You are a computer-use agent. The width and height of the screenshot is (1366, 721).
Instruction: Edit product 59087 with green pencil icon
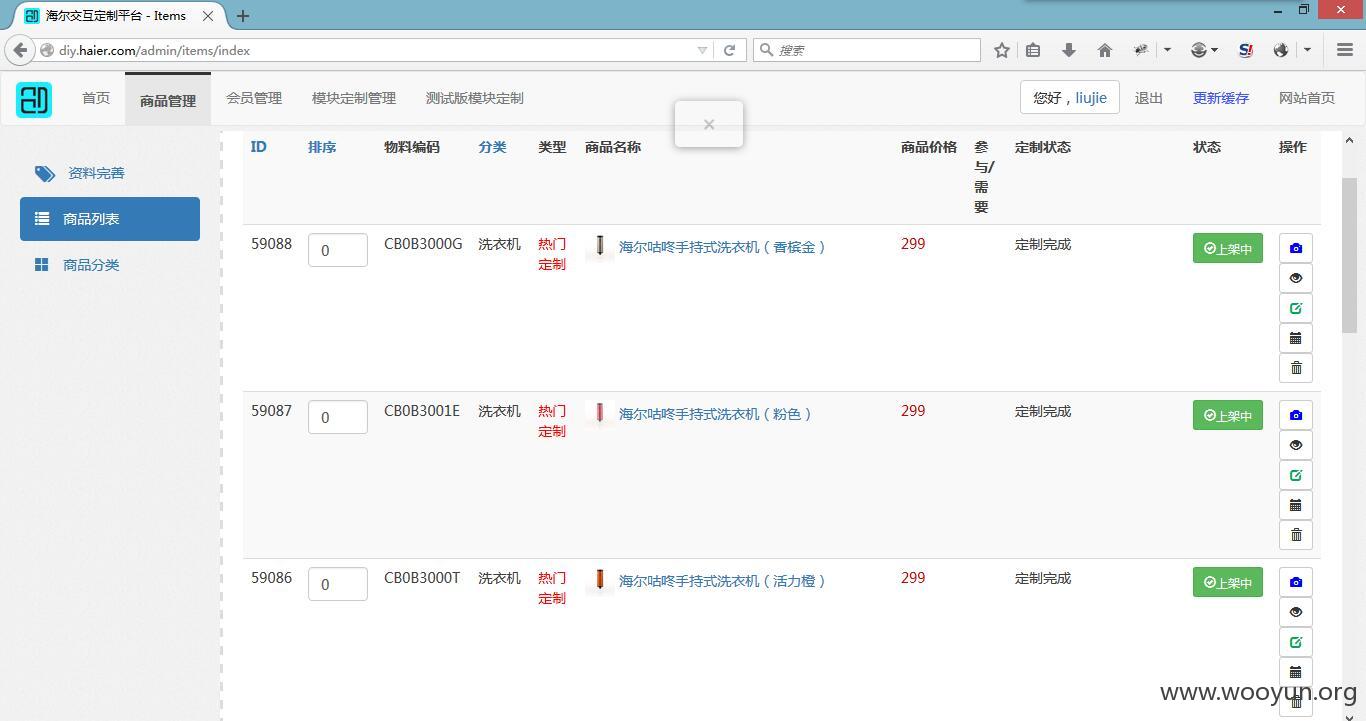(1296, 475)
